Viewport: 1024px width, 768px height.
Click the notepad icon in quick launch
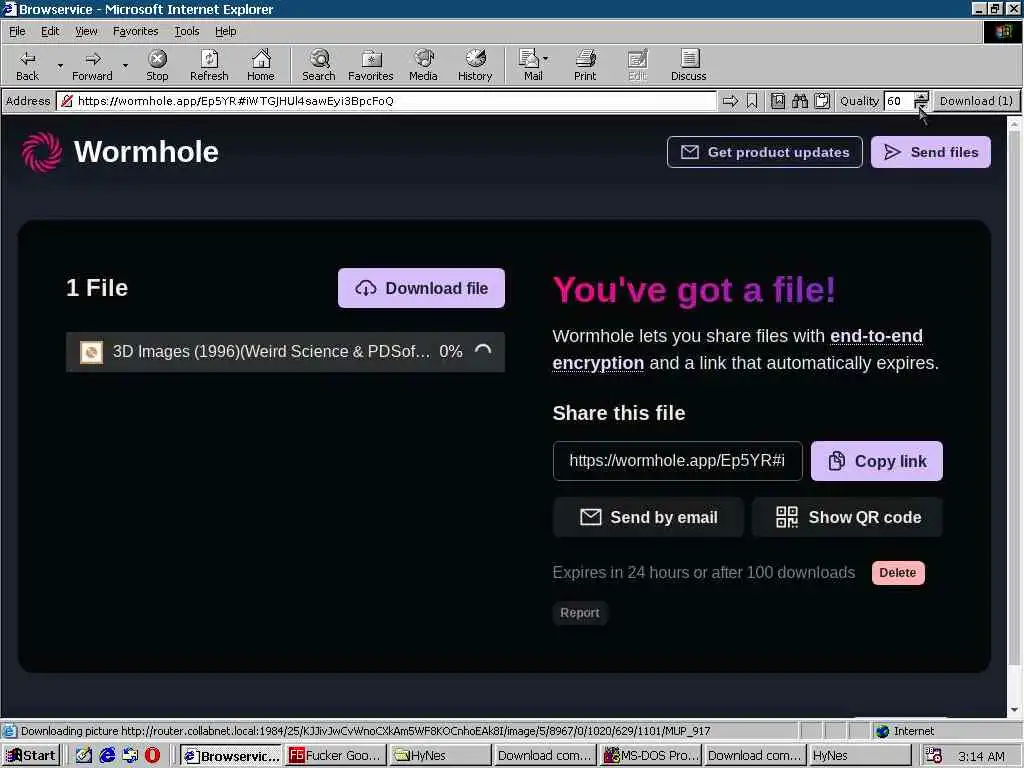click(x=84, y=756)
